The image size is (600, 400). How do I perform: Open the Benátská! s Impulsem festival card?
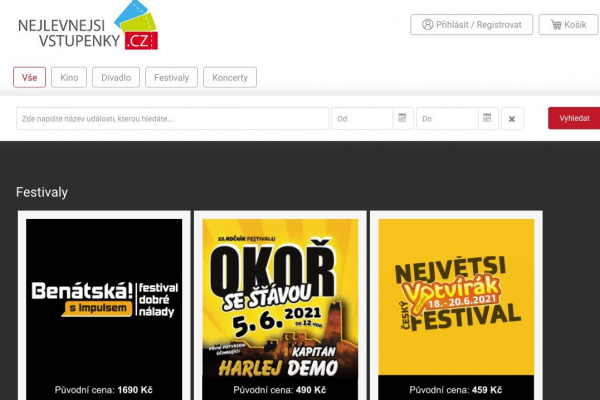tap(104, 305)
